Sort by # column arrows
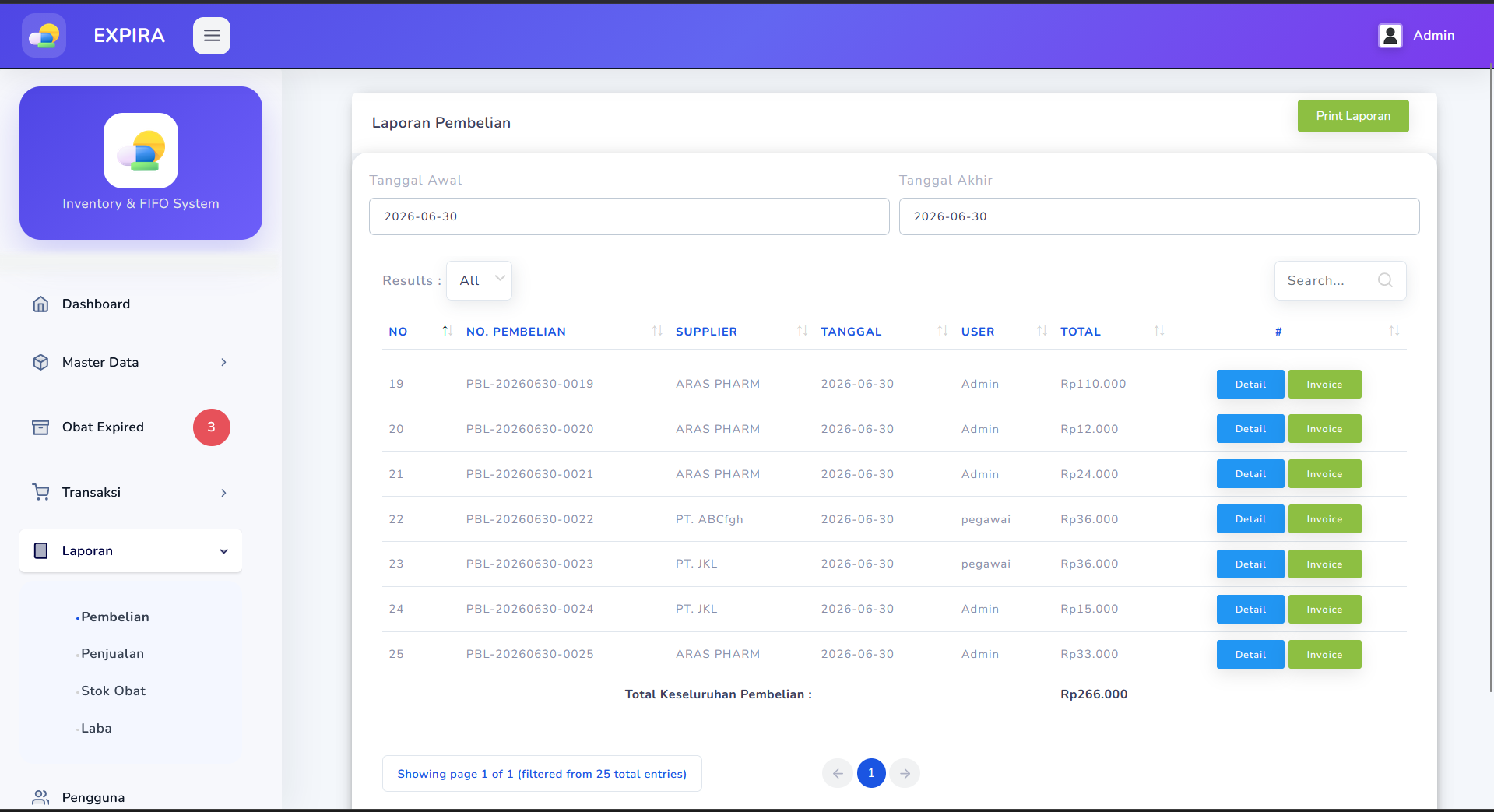 coord(1394,331)
